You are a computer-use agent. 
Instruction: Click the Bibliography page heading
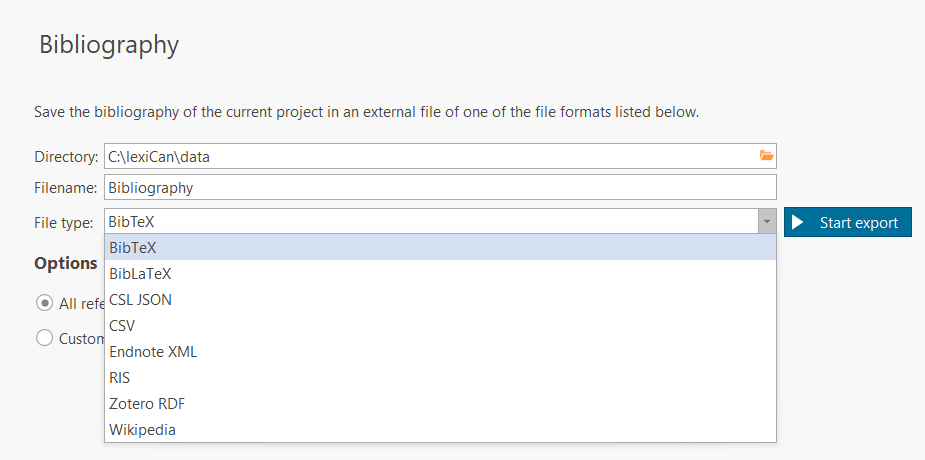(x=109, y=45)
